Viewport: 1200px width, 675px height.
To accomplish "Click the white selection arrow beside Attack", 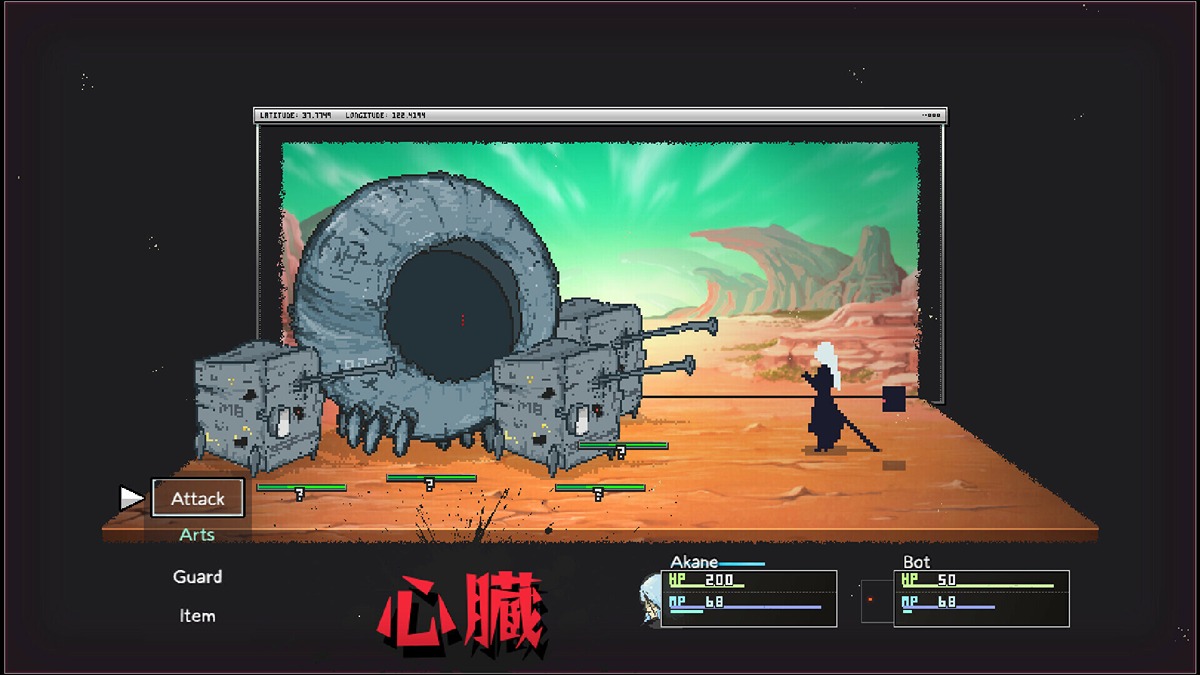I will click(x=131, y=498).
